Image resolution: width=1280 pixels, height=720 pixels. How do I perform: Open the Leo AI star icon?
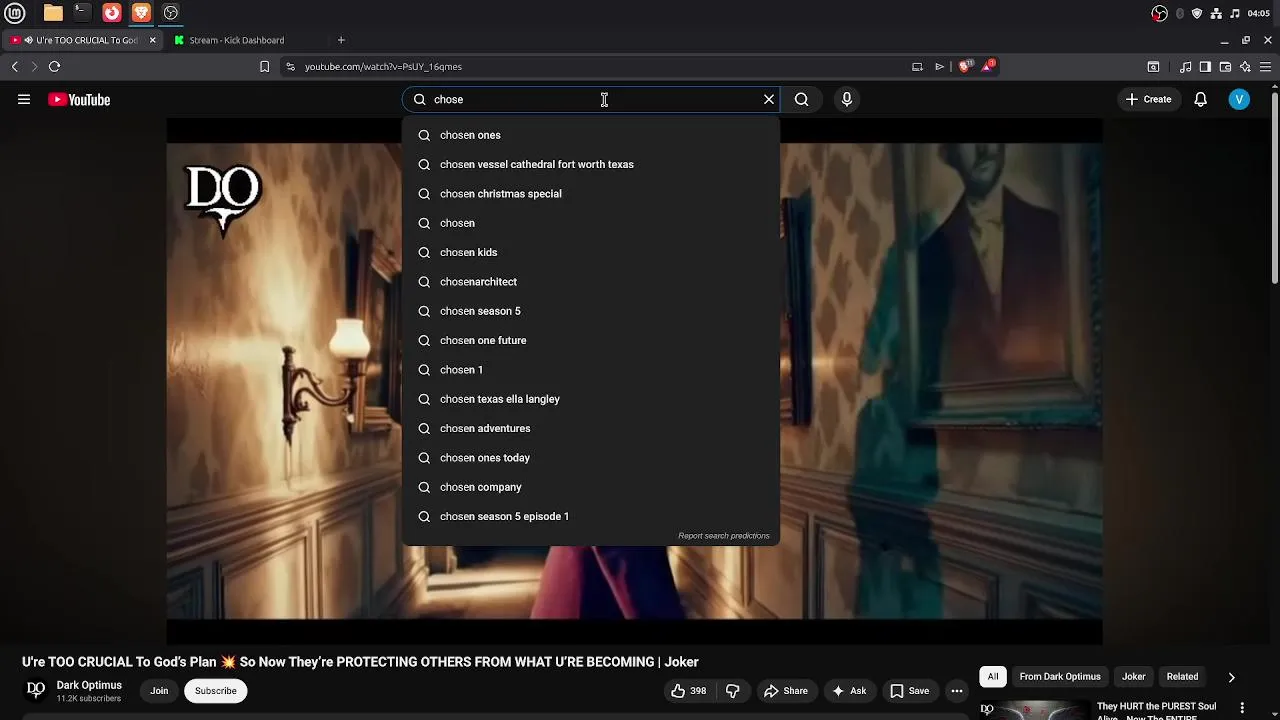coord(1245,67)
